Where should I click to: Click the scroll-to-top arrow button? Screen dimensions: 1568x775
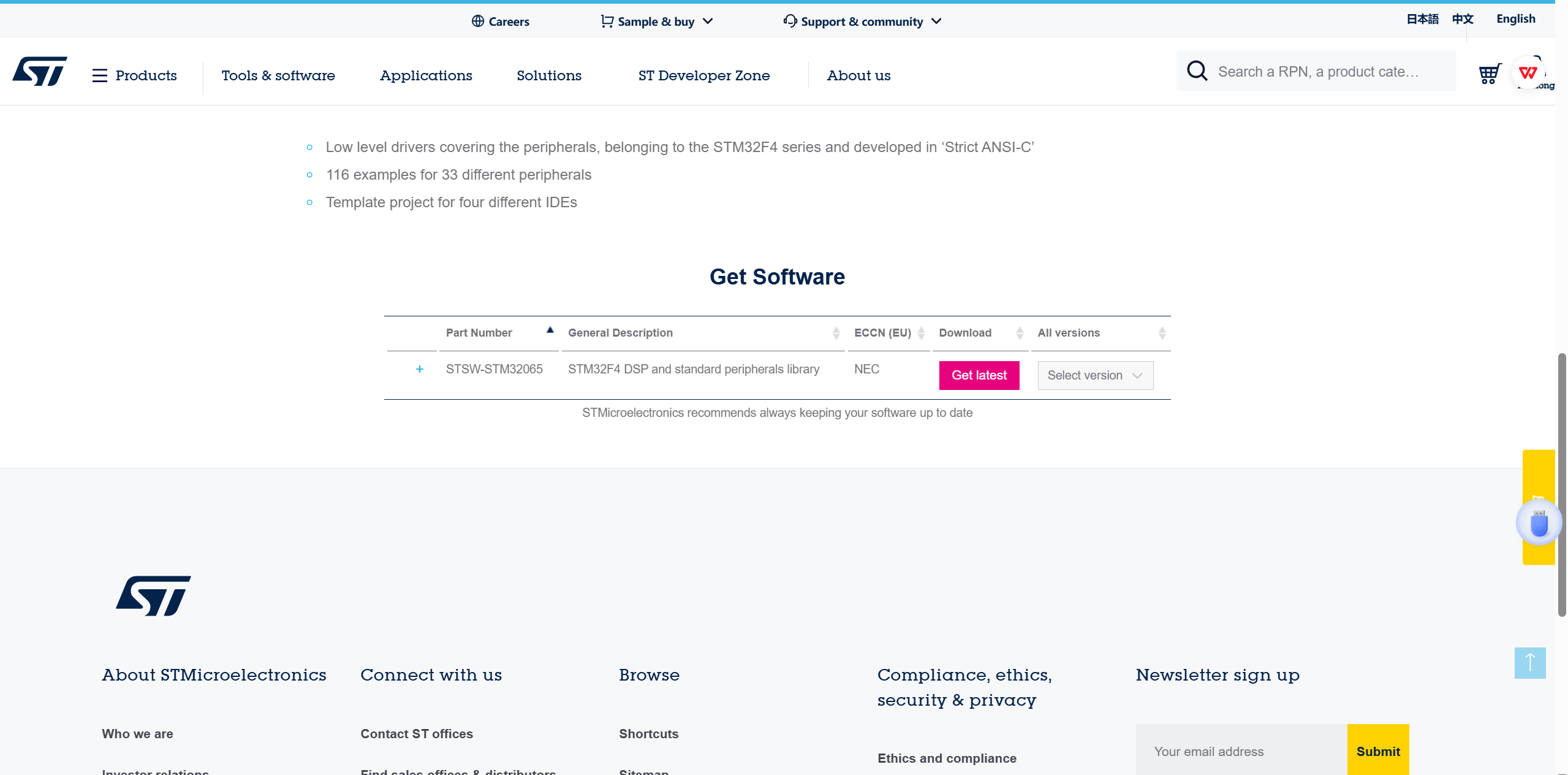(x=1529, y=663)
